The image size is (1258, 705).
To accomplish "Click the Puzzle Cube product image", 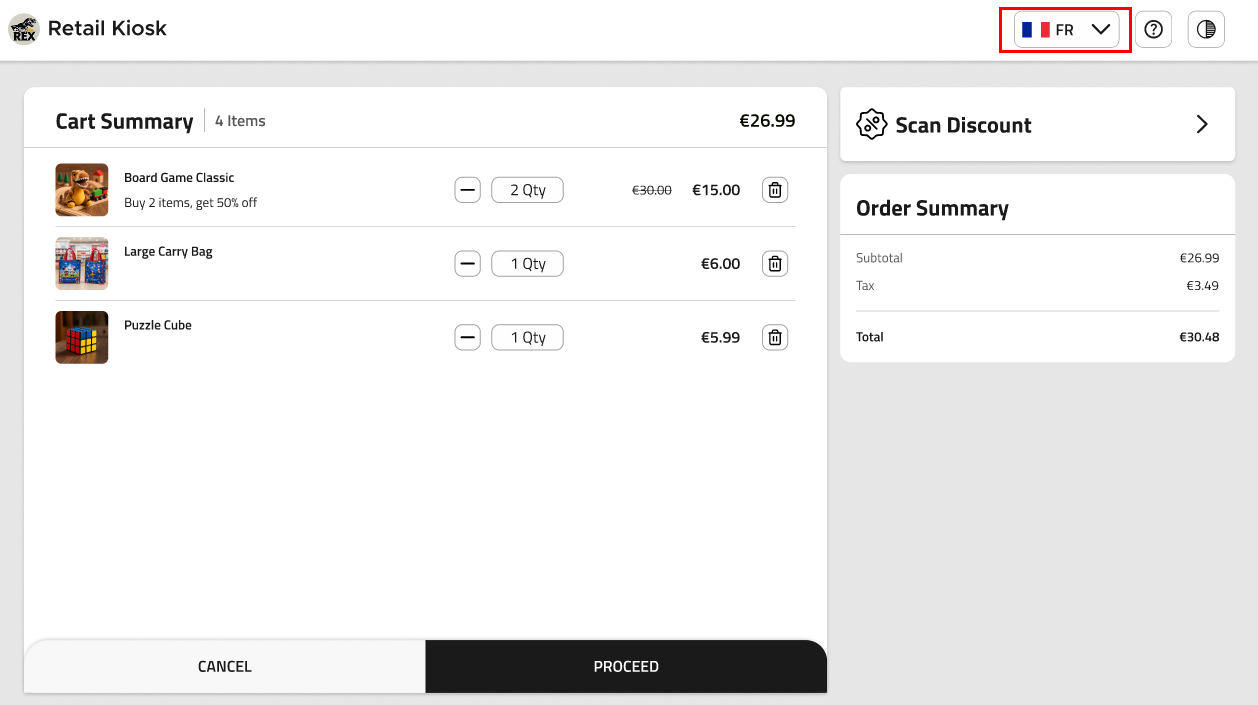I will 82,338.
